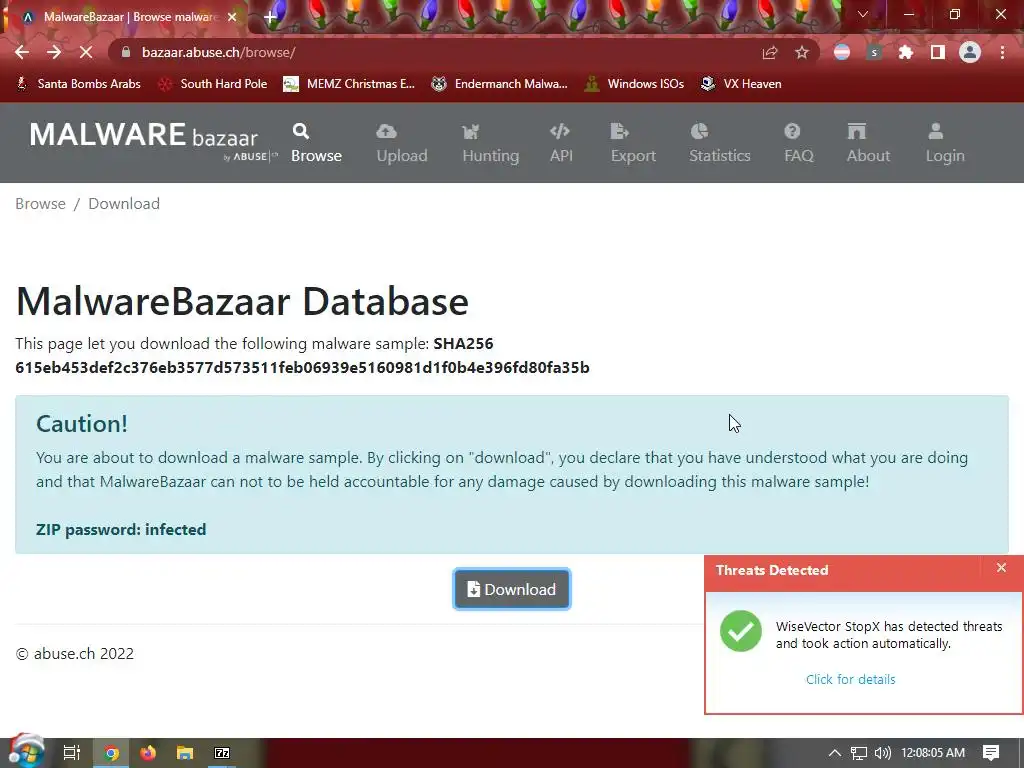The height and width of the screenshot is (768, 1024).
Task: Launch Firefox from the taskbar
Action: click(148, 753)
